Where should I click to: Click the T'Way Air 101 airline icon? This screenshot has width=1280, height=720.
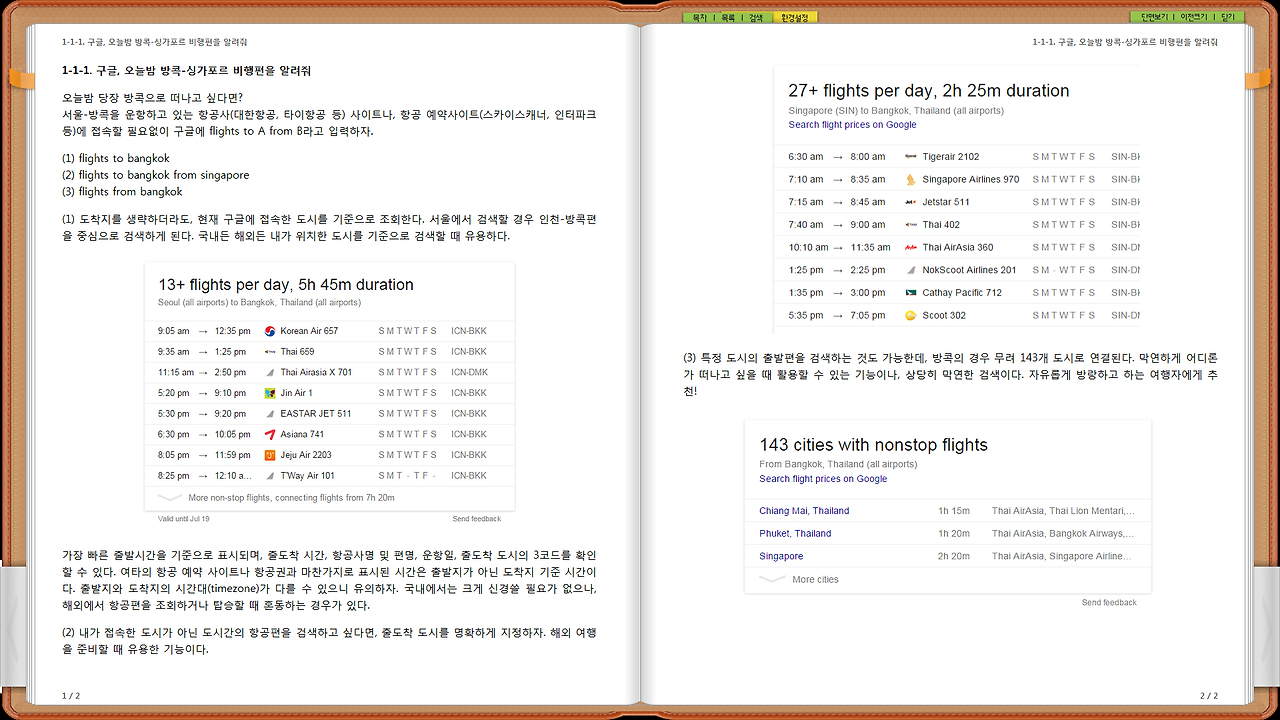coord(270,476)
